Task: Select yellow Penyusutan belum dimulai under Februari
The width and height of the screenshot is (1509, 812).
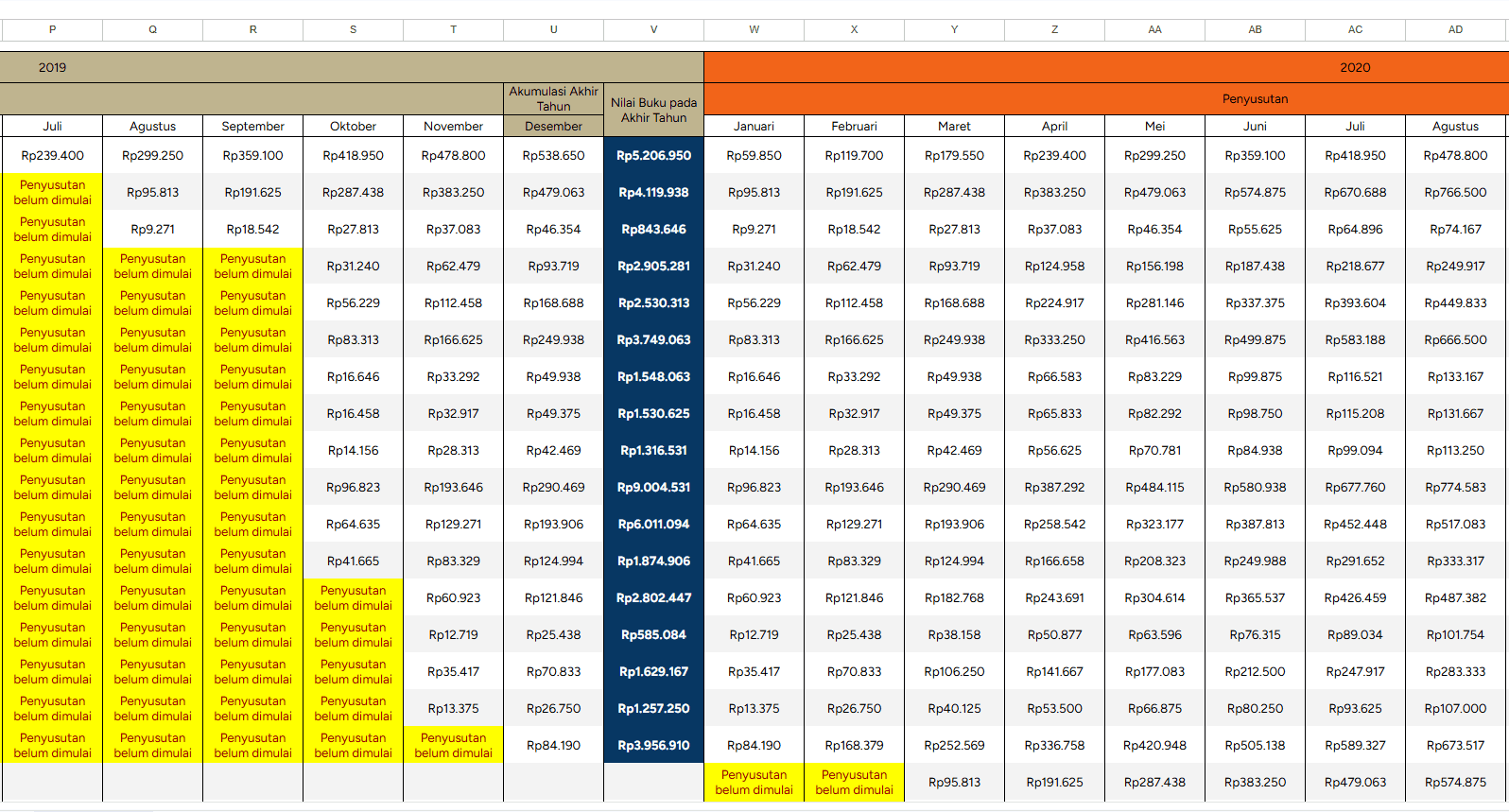Action: click(854, 782)
